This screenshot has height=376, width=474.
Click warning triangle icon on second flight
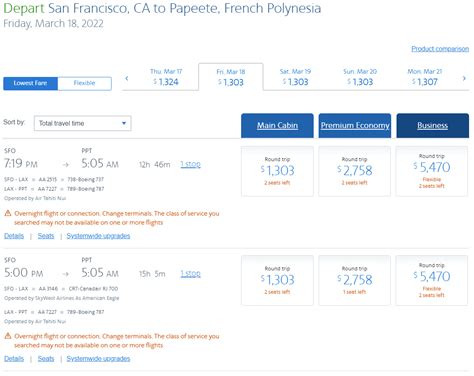coord(8,336)
